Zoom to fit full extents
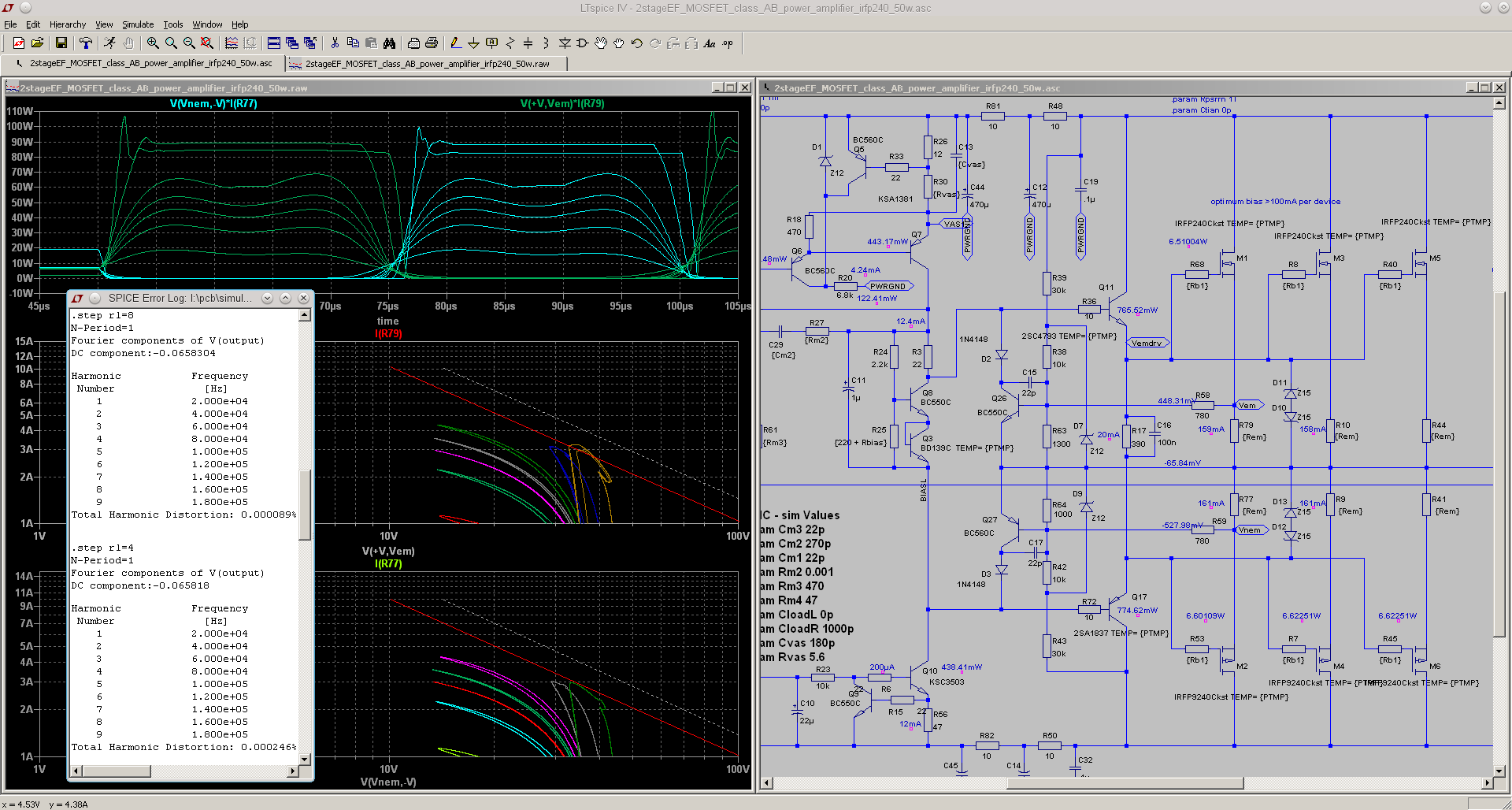1512x810 pixels. [x=207, y=43]
